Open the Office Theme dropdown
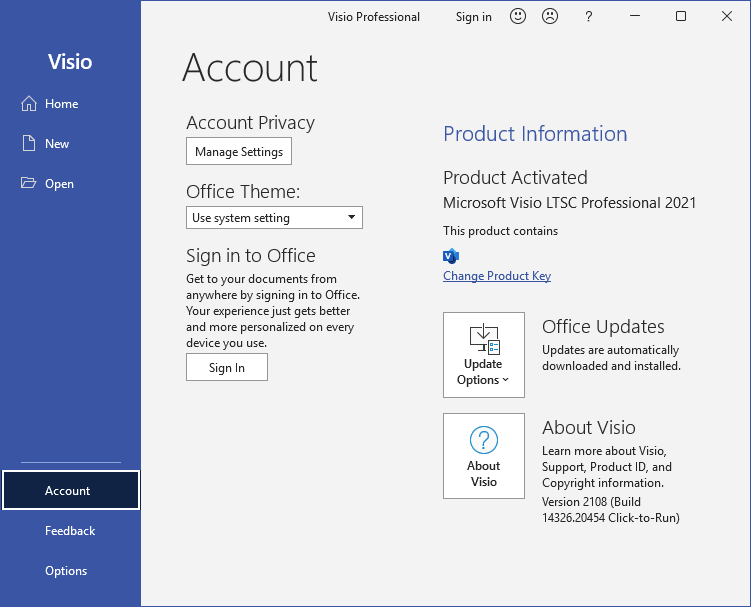This screenshot has height=607, width=751. click(x=274, y=218)
